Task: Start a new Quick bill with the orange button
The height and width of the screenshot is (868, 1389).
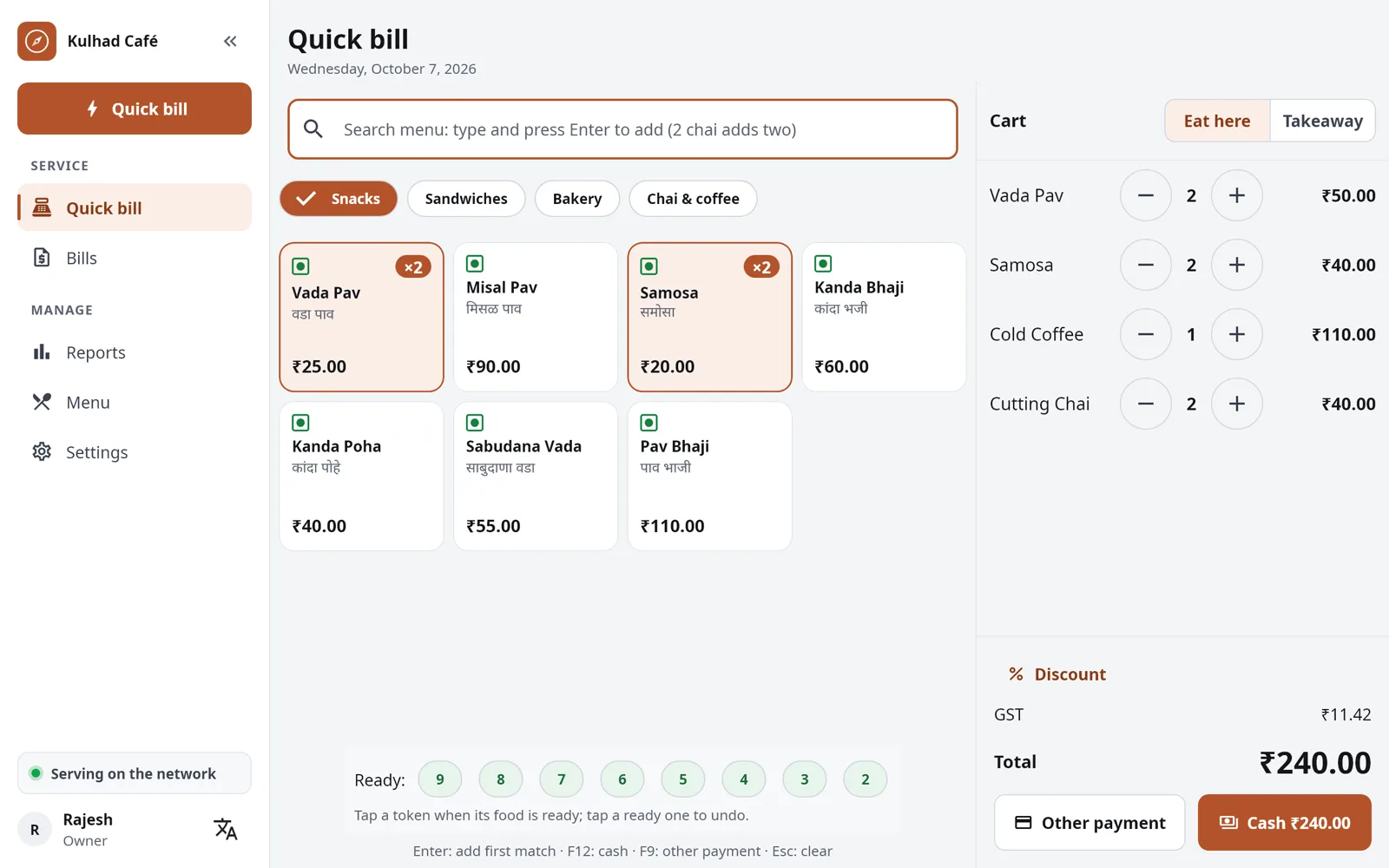Action: (135, 108)
